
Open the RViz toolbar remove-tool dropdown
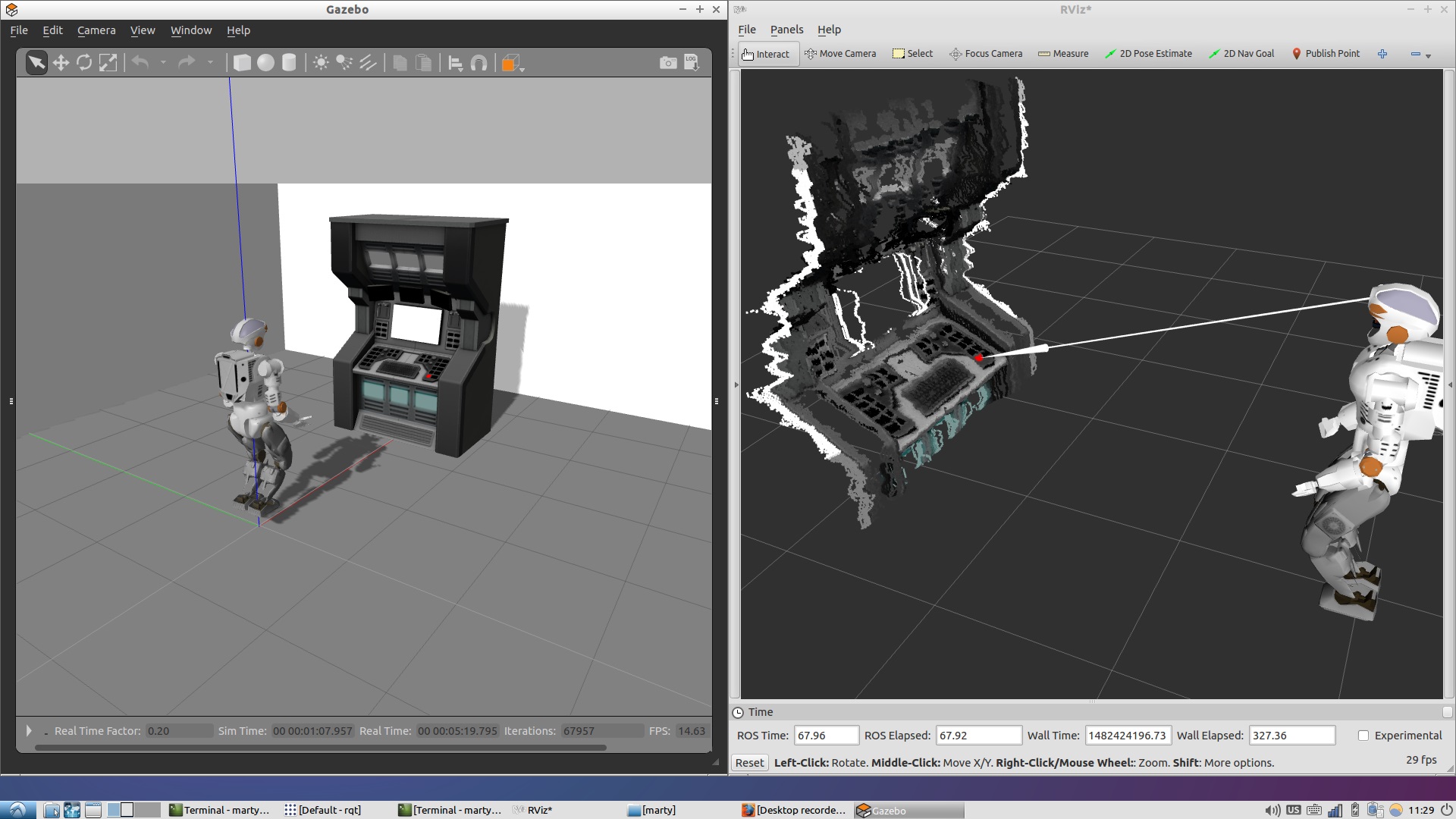1420,55
